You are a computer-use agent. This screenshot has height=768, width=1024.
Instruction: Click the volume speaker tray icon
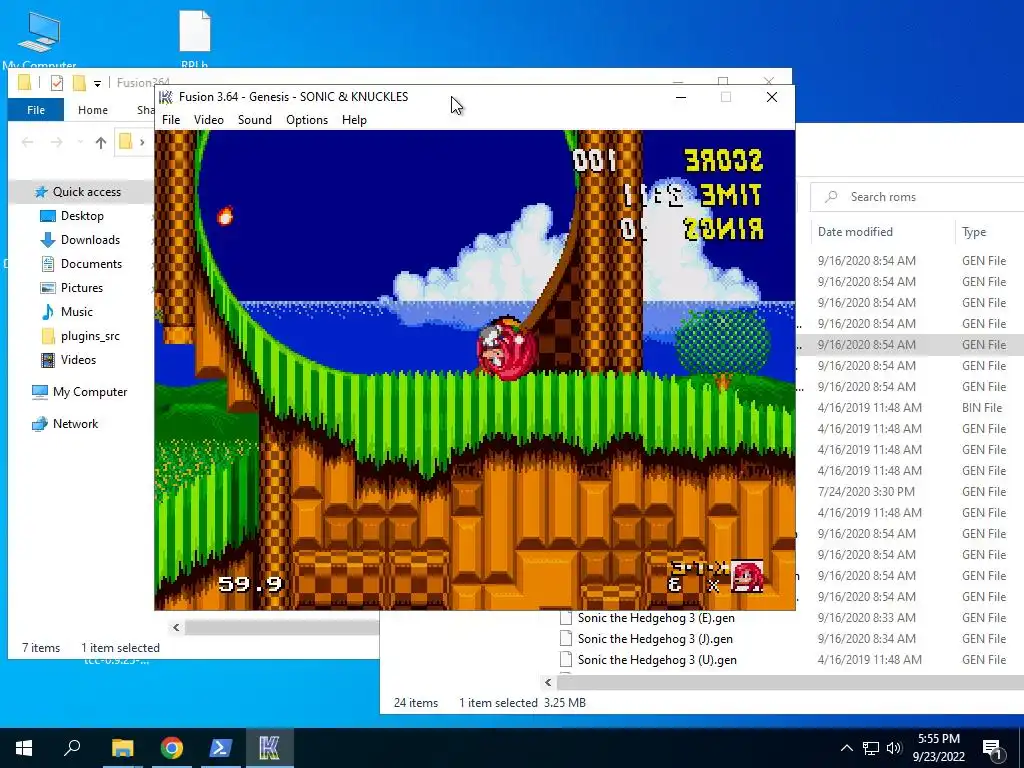point(894,748)
